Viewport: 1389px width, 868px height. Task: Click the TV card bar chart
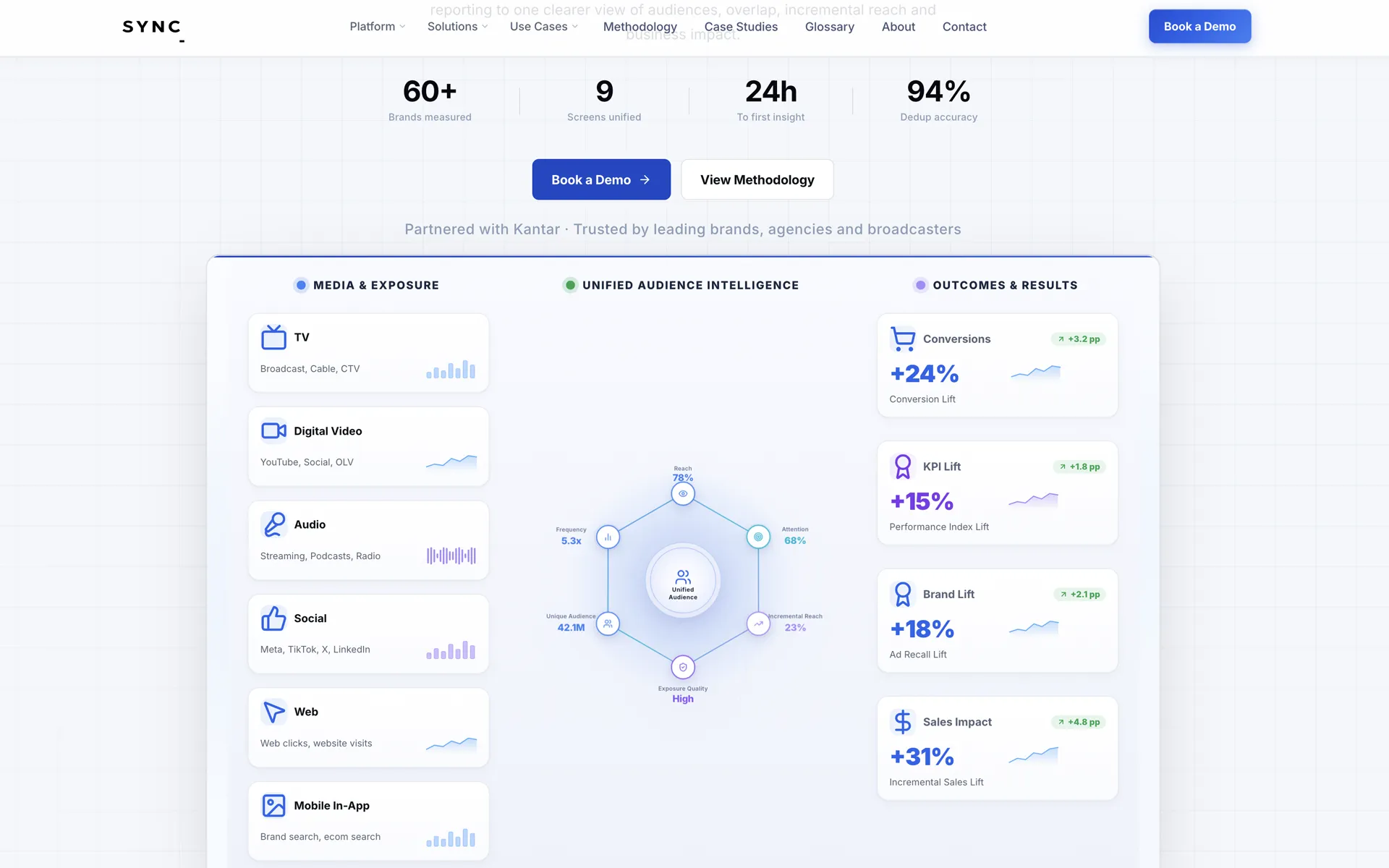451,370
